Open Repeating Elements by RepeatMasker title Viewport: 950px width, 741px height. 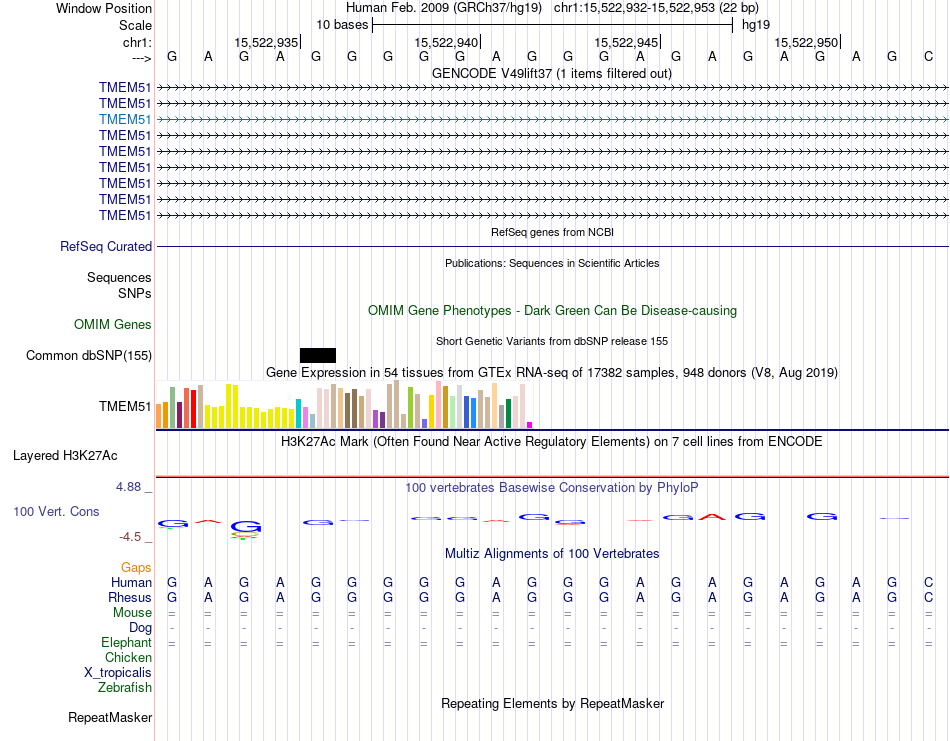pyautogui.click(x=552, y=704)
